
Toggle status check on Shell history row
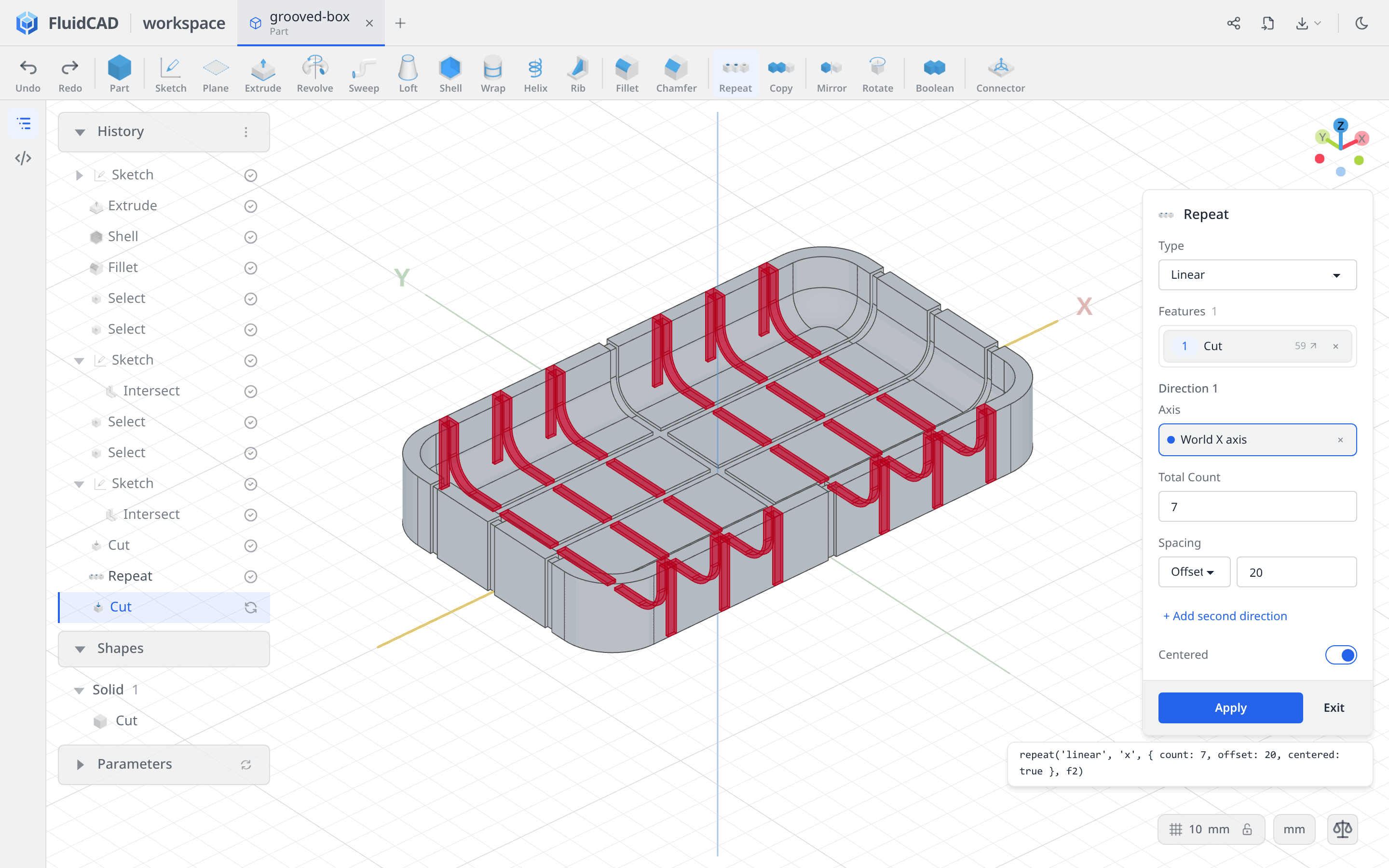tap(250, 237)
